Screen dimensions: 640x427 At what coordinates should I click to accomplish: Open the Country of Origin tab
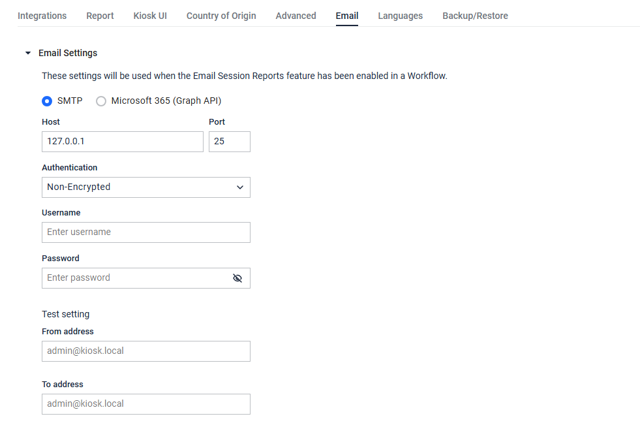click(x=221, y=16)
